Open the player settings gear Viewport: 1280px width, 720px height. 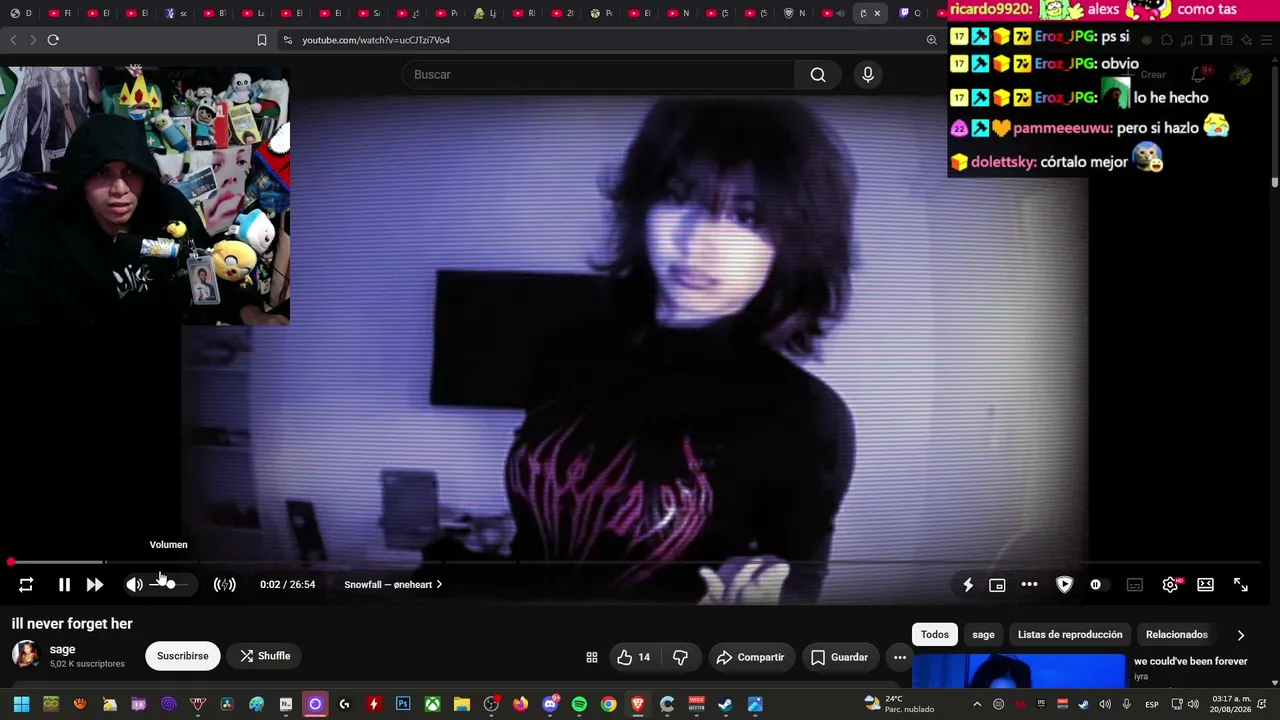pyautogui.click(x=1170, y=585)
